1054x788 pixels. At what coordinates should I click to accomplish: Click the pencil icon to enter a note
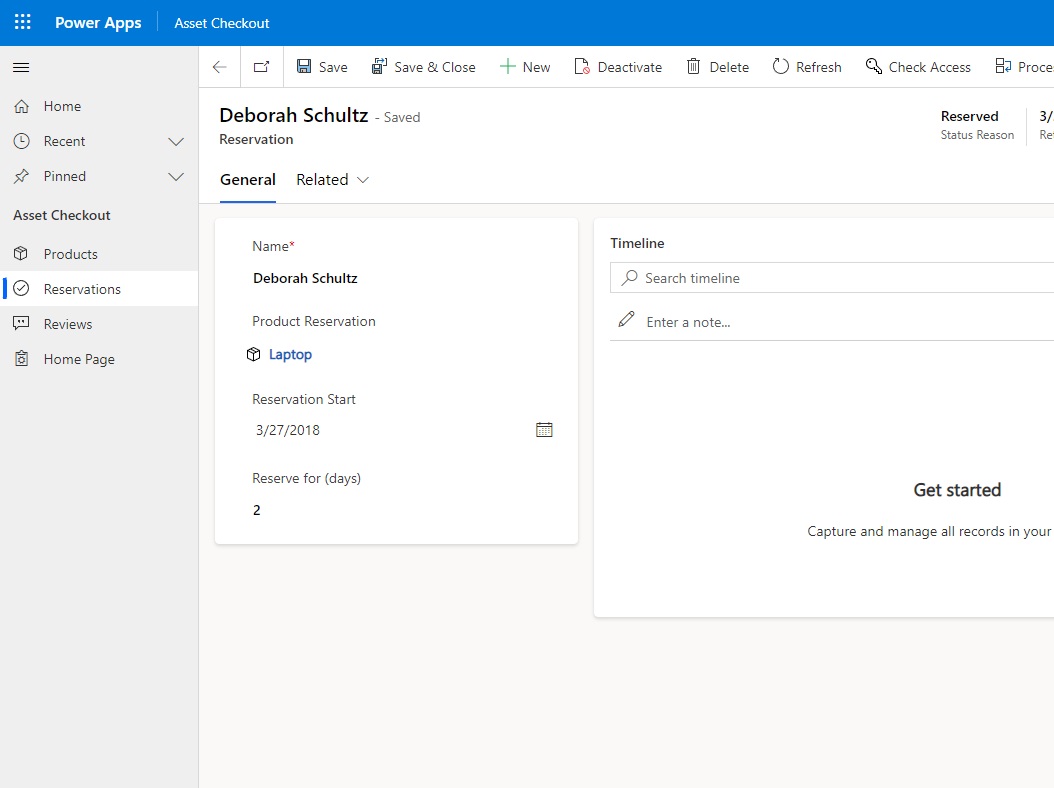(x=625, y=320)
